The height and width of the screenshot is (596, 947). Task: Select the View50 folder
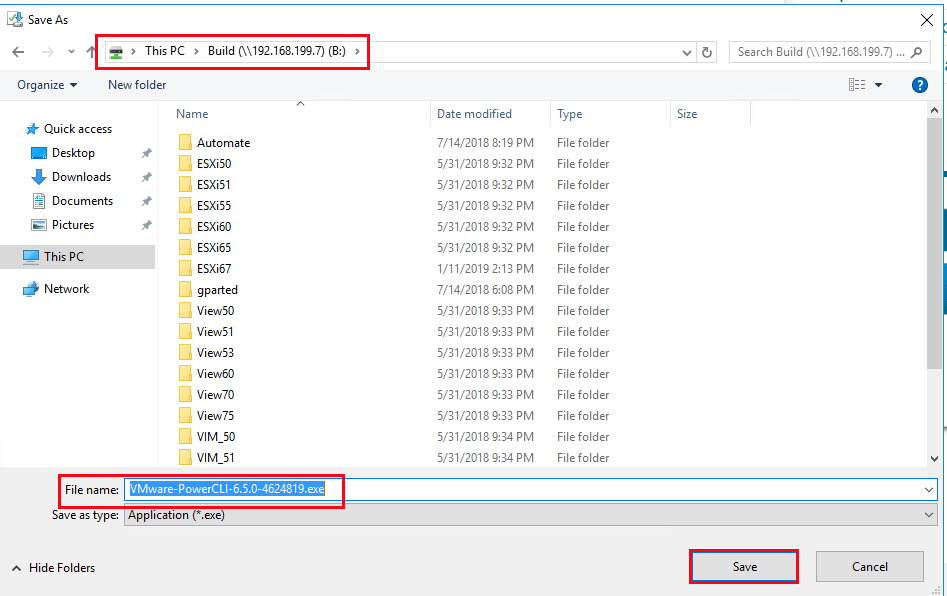[x=215, y=310]
